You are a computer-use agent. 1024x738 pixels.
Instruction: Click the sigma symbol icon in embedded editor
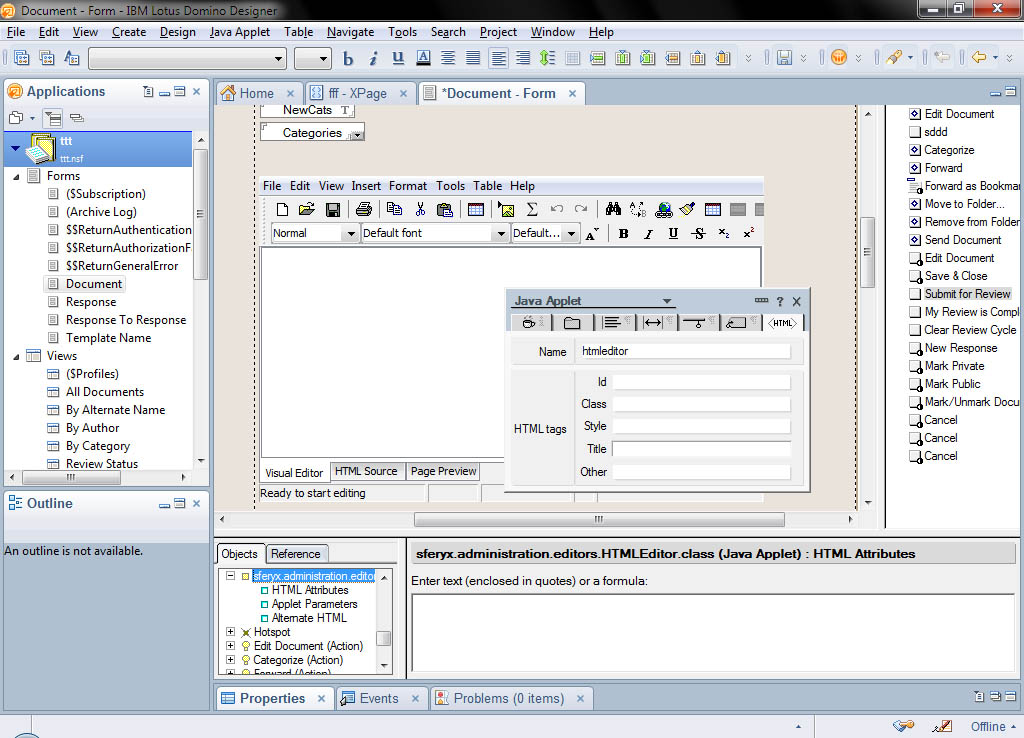pos(532,210)
